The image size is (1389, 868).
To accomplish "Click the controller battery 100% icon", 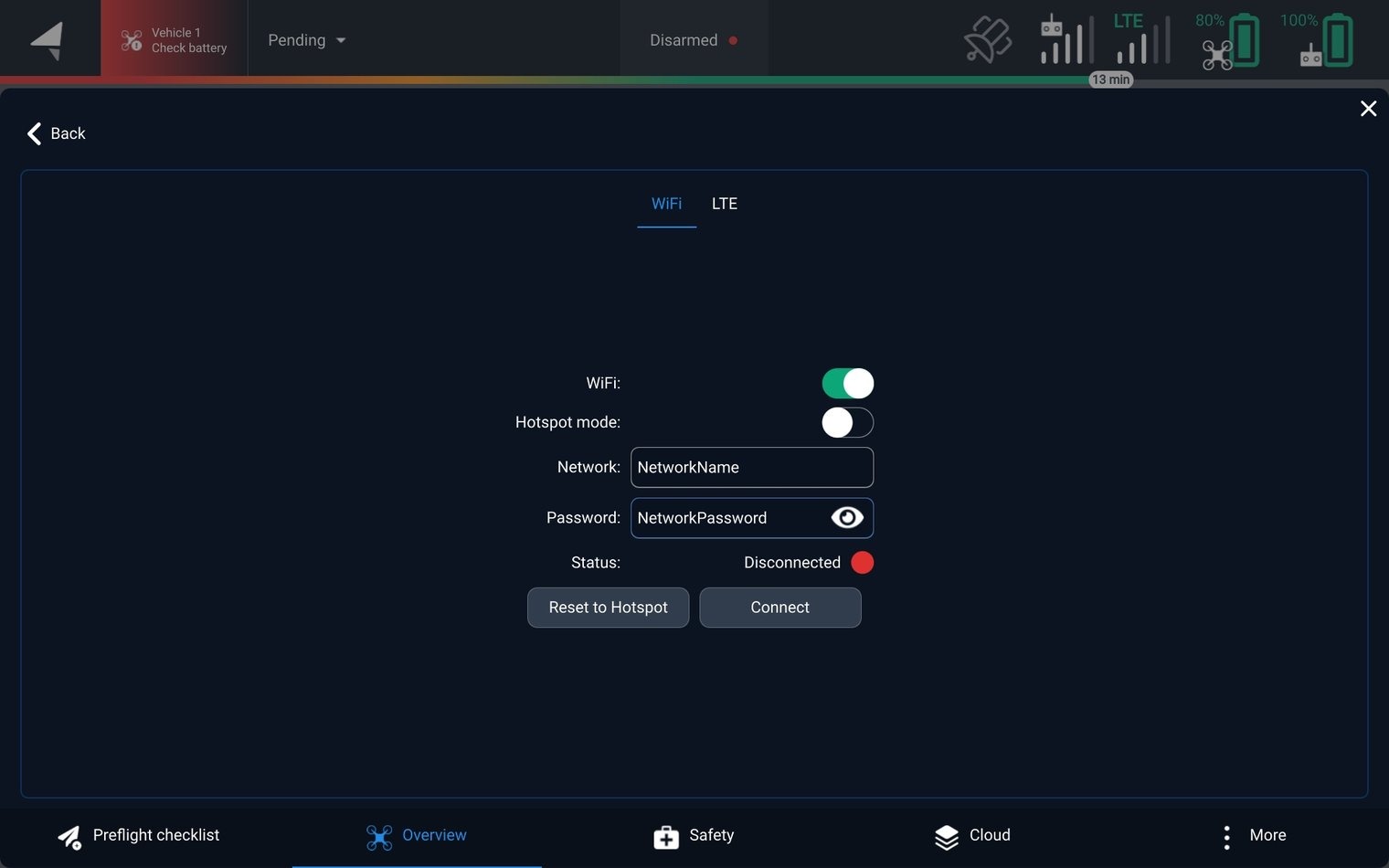I will coord(1325,41).
